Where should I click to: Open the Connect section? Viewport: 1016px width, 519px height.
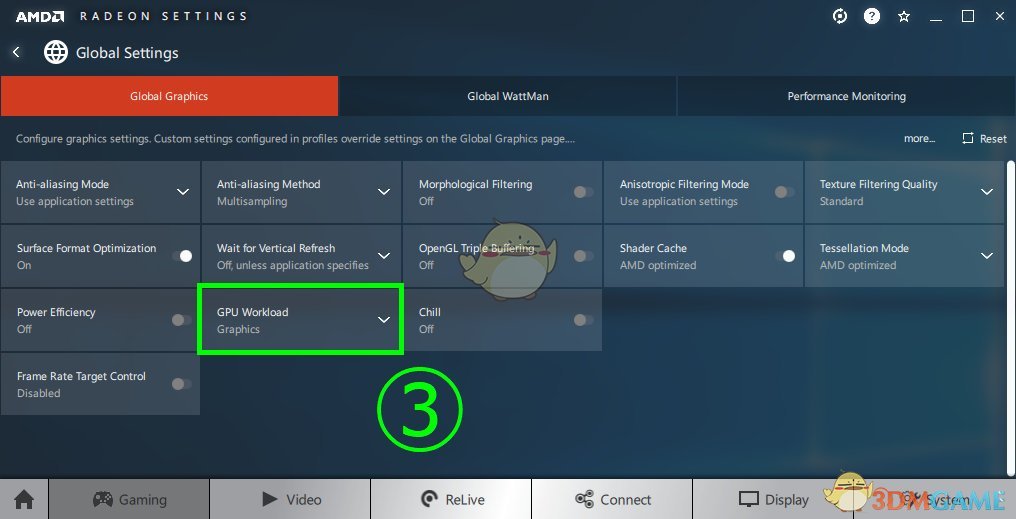click(x=612, y=500)
